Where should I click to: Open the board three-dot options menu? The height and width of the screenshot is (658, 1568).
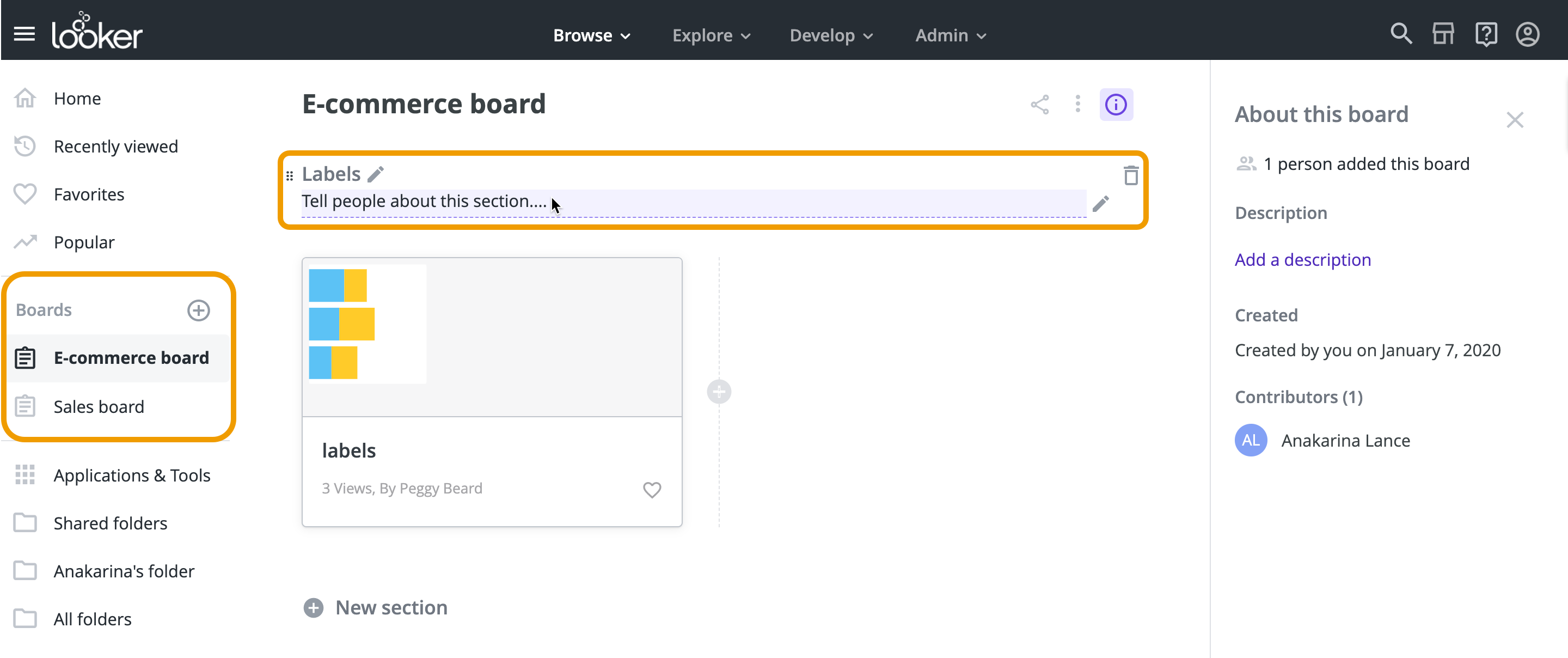(1077, 104)
